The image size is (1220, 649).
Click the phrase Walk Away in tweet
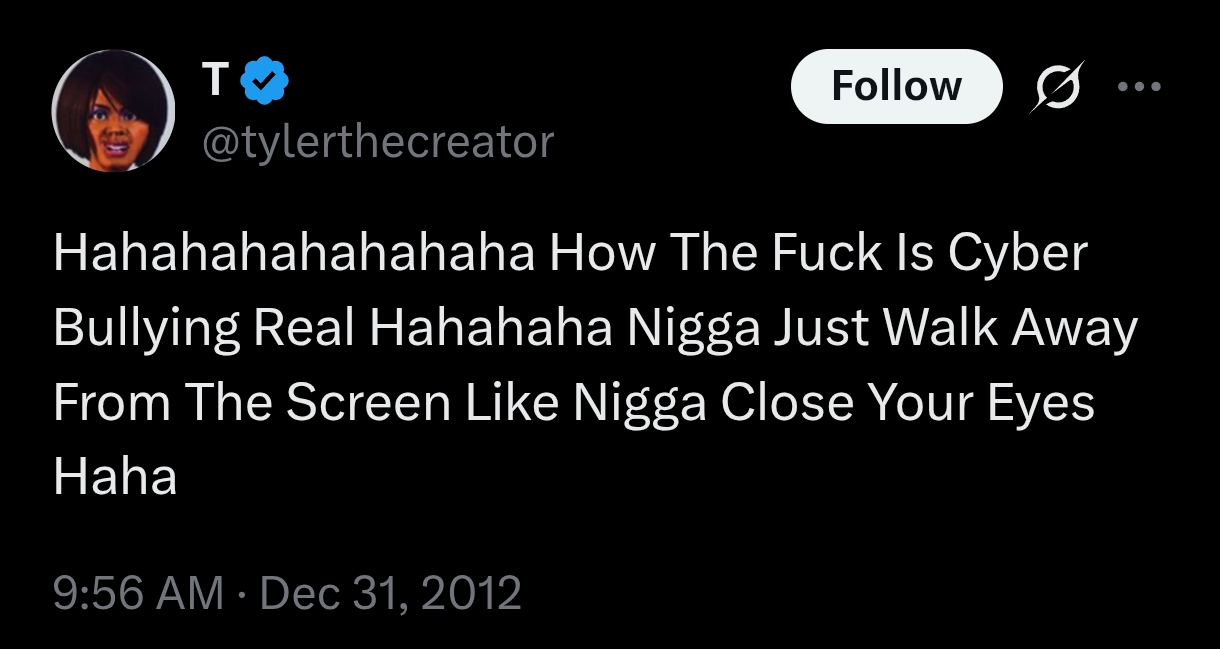tap(1016, 328)
